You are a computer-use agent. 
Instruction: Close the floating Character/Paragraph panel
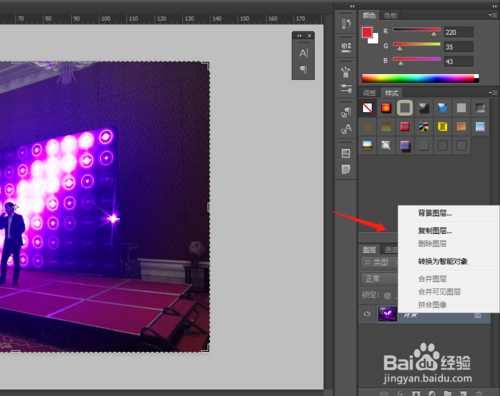point(309,35)
